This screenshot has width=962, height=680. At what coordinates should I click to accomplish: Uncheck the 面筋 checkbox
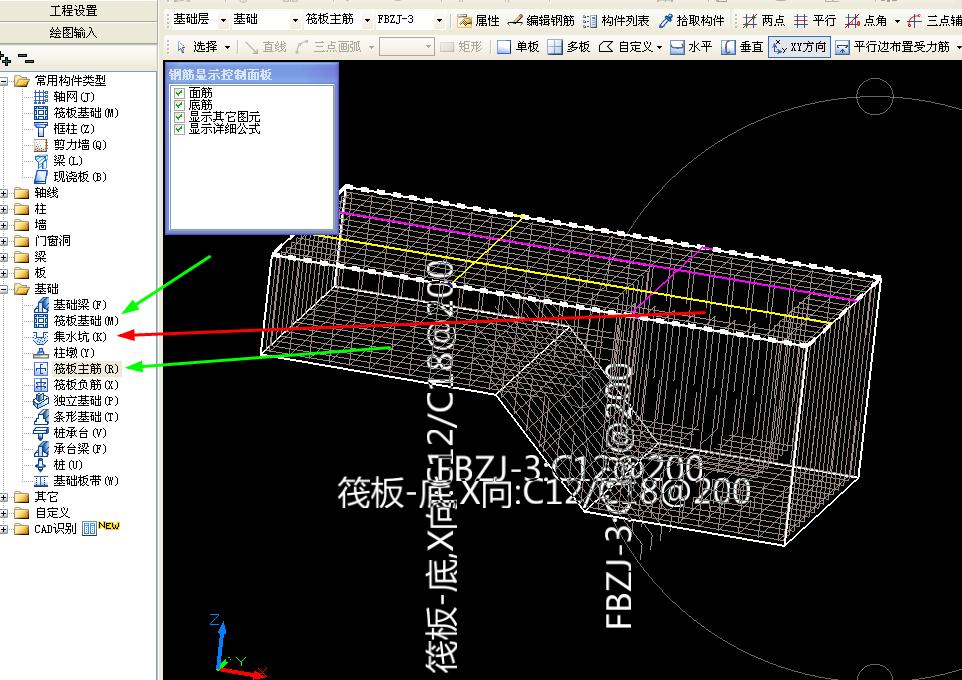[x=180, y=93]
